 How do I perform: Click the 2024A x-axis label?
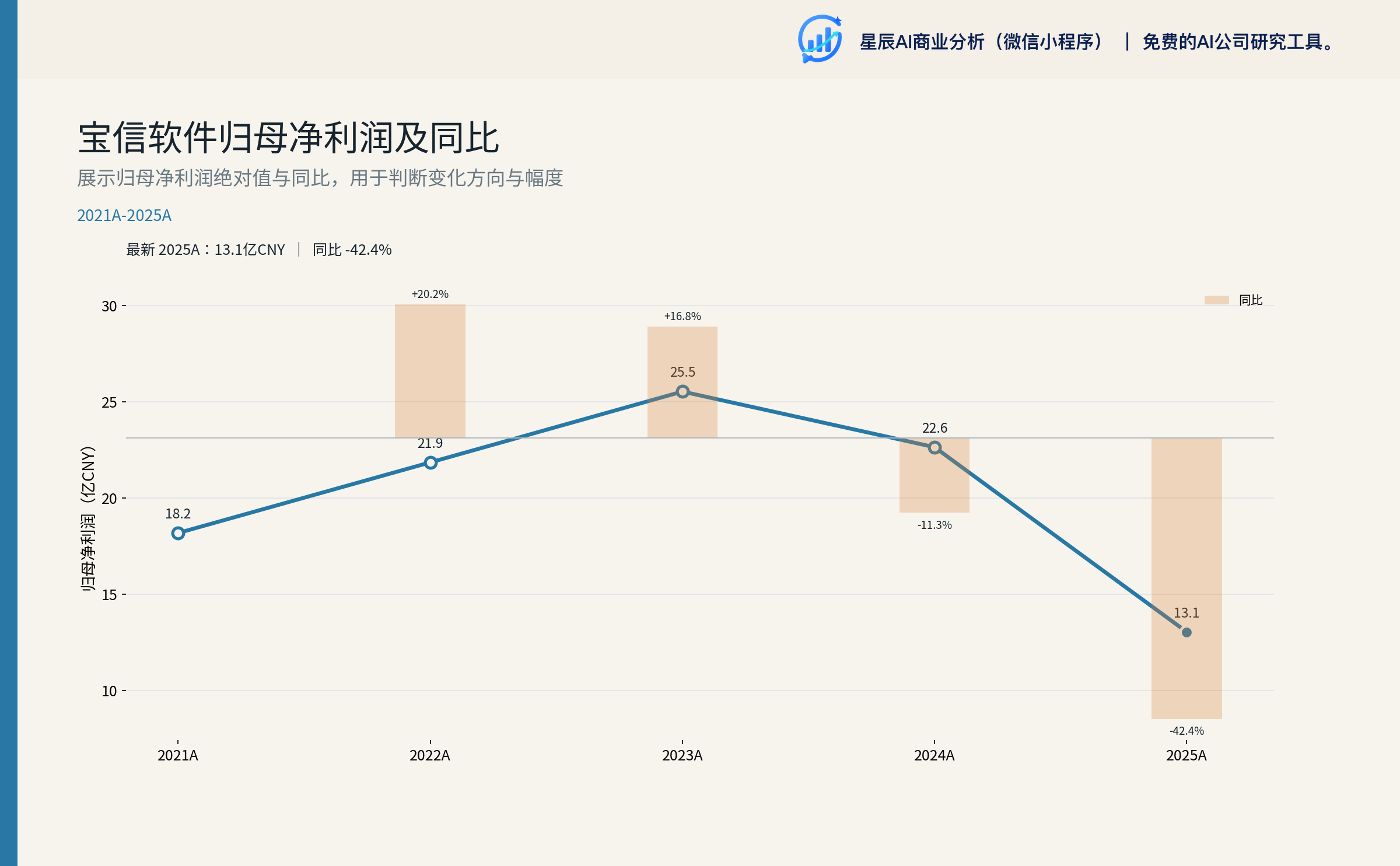[x=935, y=755]
